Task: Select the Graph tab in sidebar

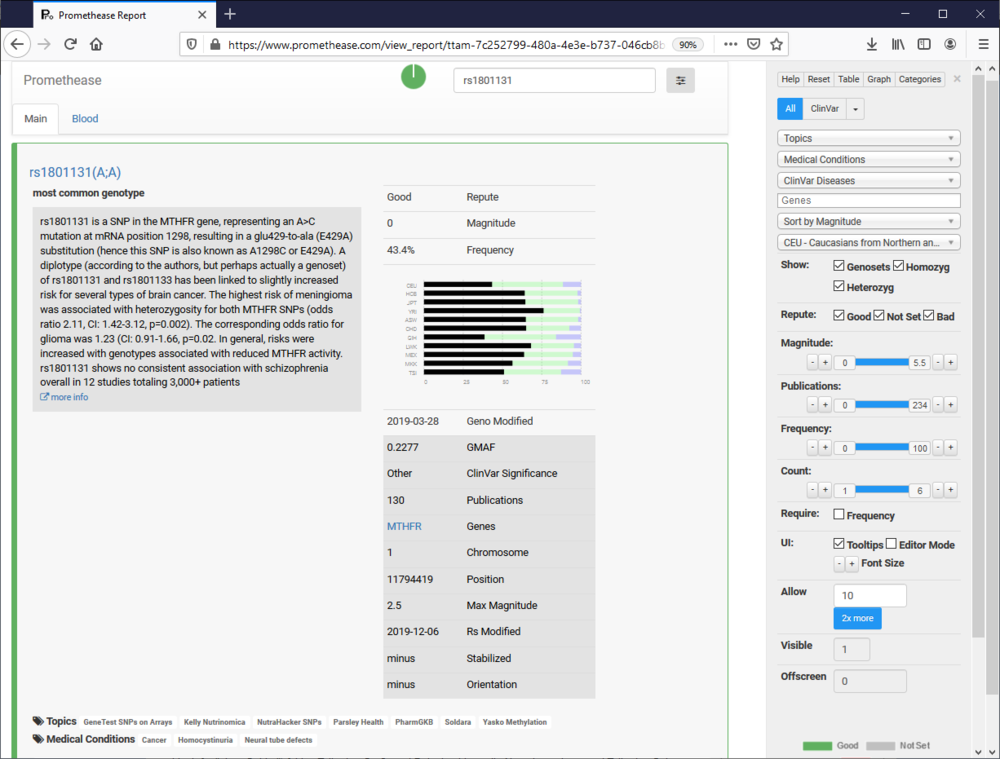Action: (878, 79)
